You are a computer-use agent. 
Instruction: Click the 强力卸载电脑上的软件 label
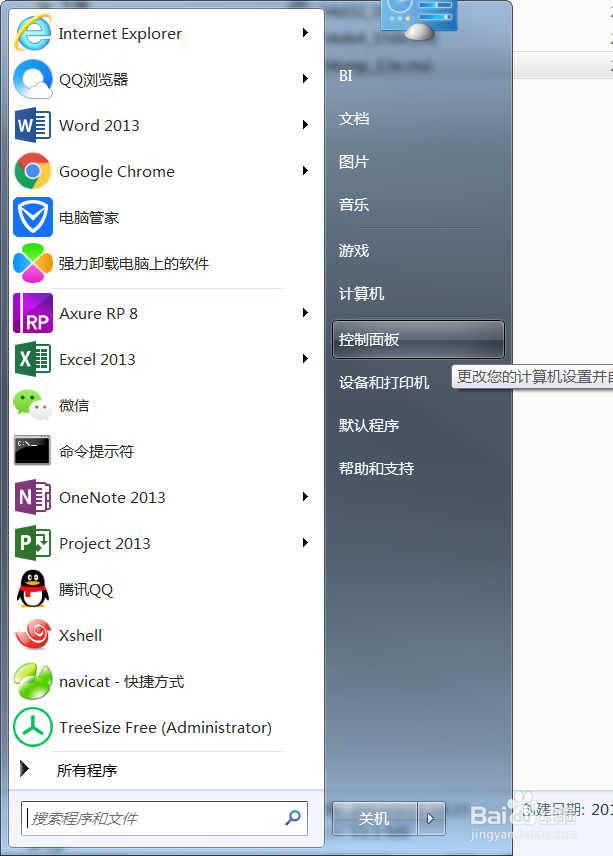point(134,264)
